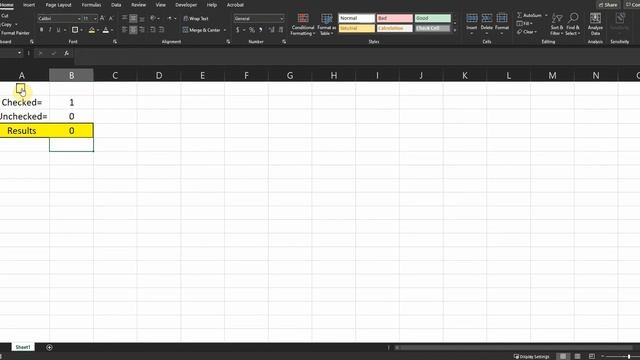This screenshot has width=640, height=360.
Task: Open the Developer tab
Action: pos(186,5)
